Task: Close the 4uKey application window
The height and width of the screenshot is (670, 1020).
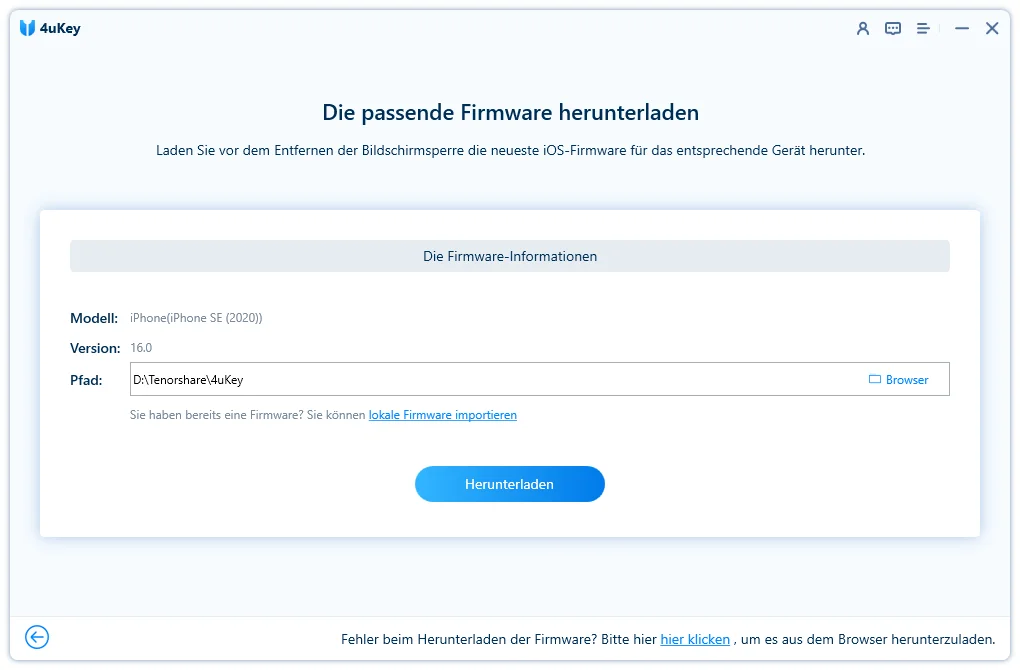Action: point(992,29)
